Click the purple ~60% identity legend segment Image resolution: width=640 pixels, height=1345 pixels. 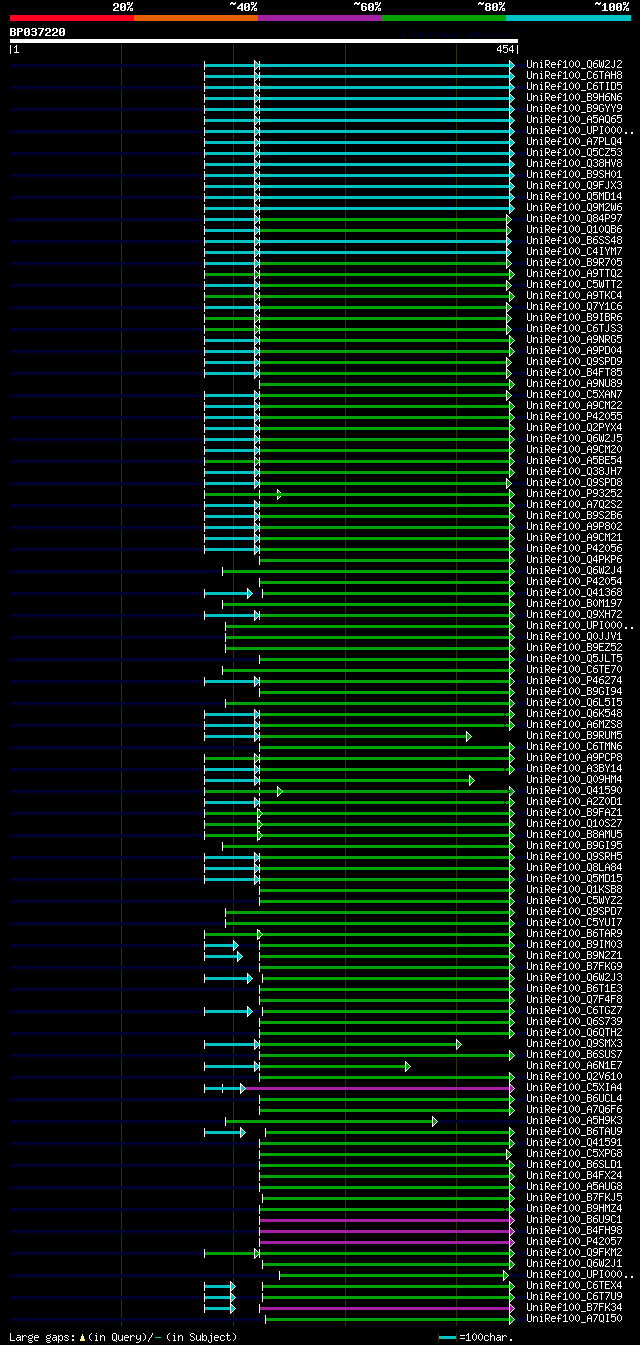(319, 17)
